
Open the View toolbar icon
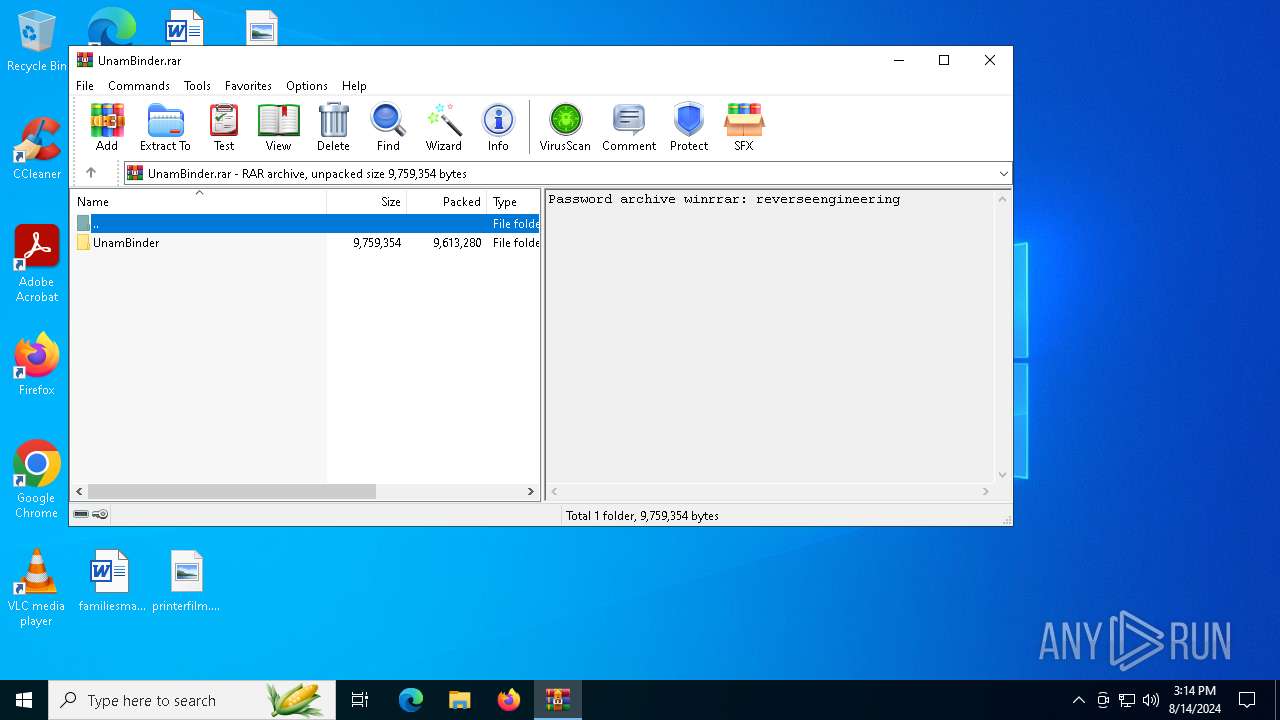pos(278,127)
